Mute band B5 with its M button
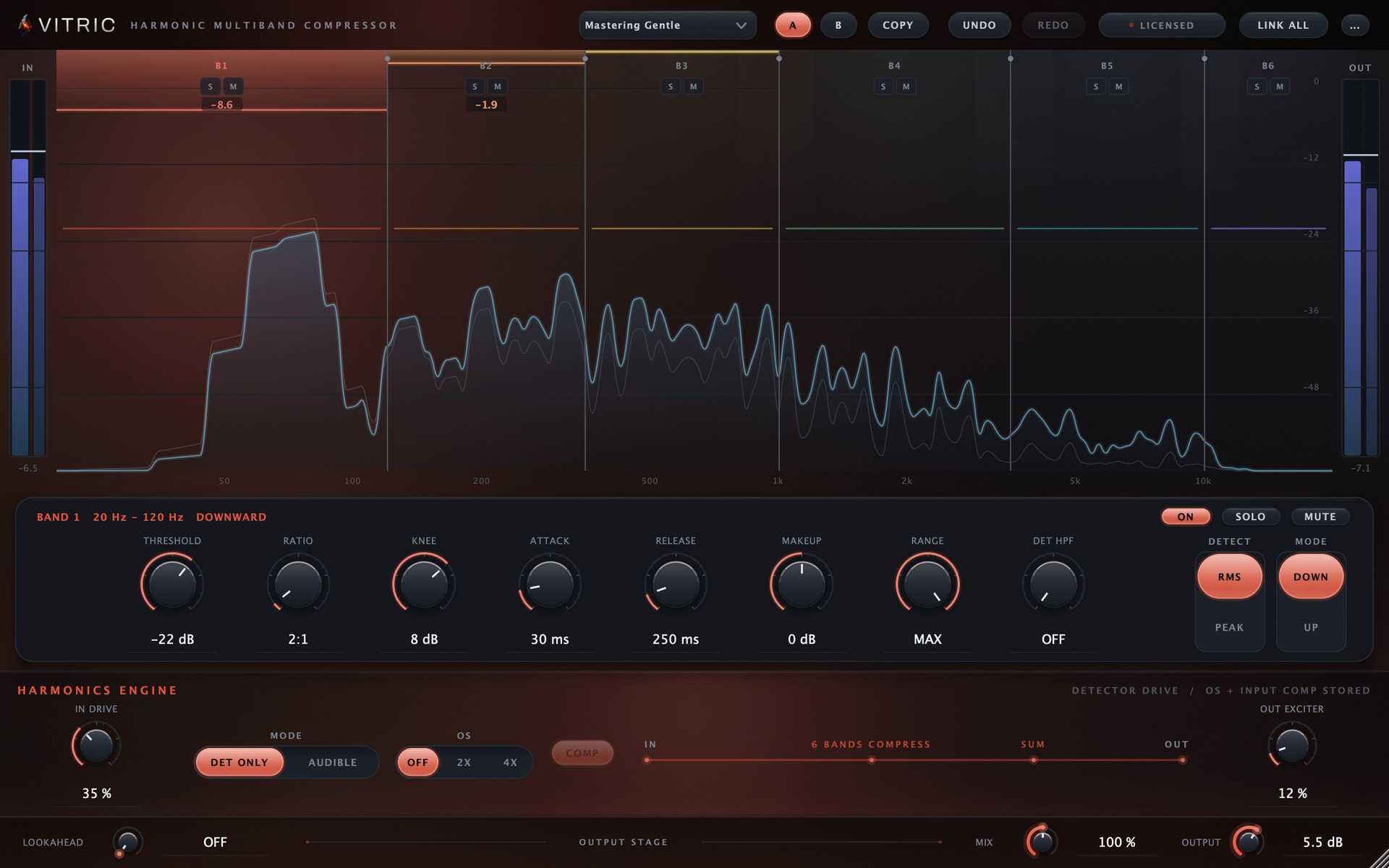Screen dimensions: 1389x868 point(1119,87)
